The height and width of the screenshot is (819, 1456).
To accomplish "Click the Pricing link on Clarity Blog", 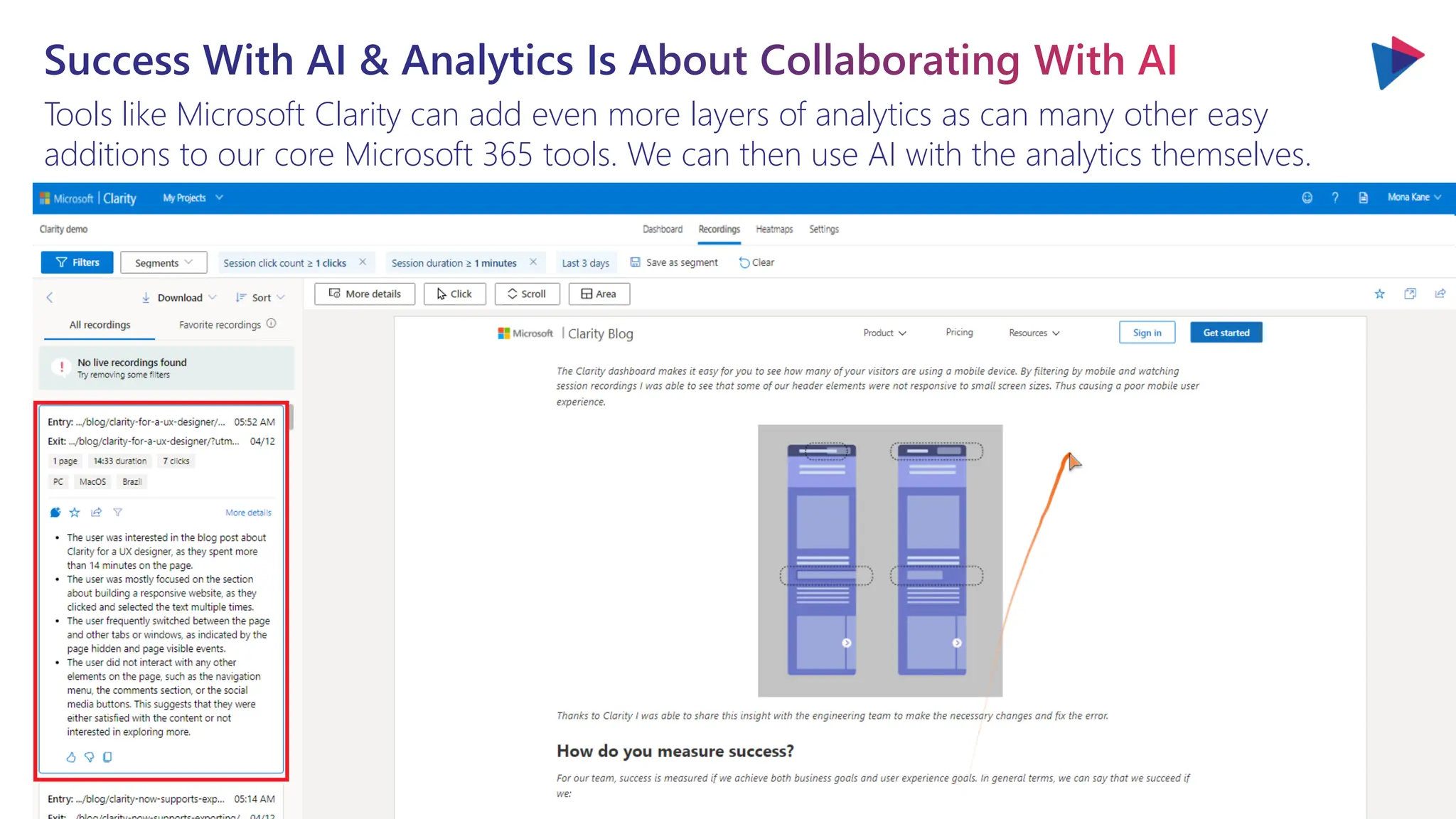I will [x=959, y=332].
